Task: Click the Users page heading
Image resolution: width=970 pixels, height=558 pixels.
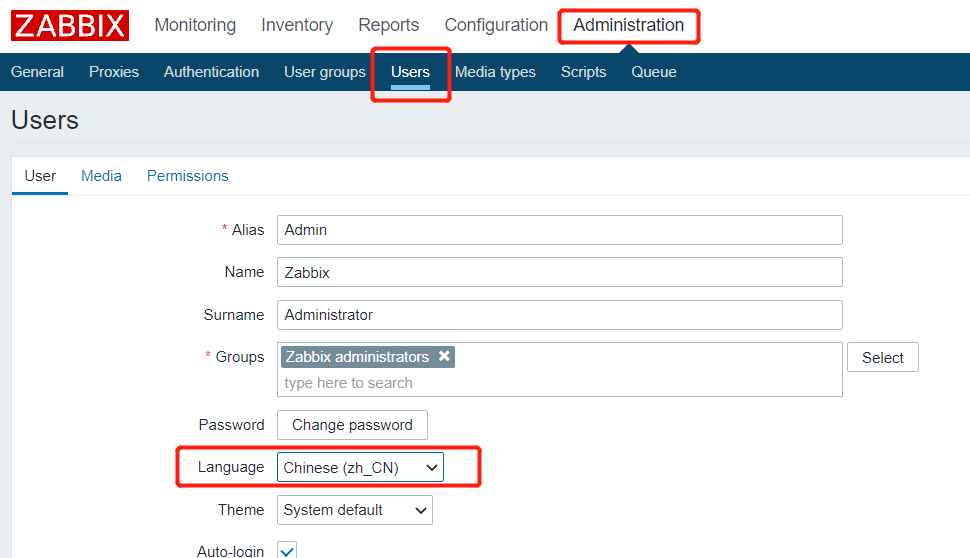Action: 45,120
